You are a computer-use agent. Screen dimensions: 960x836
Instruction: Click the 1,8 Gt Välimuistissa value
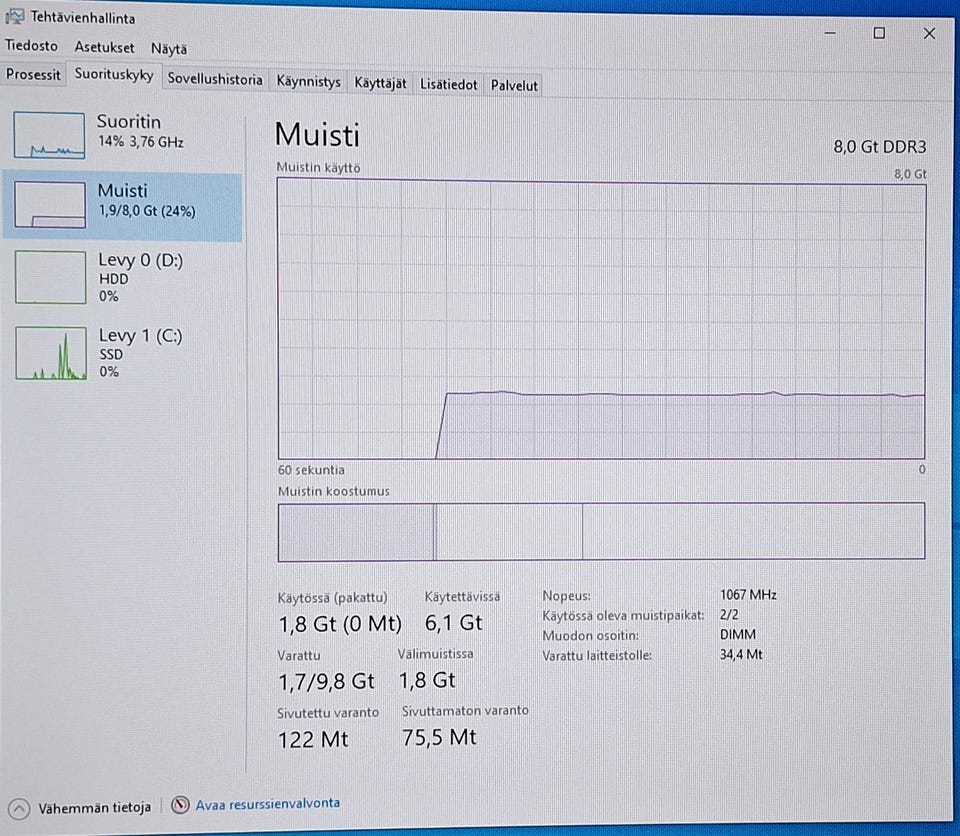pyautogui.click(x=427, y=680)
